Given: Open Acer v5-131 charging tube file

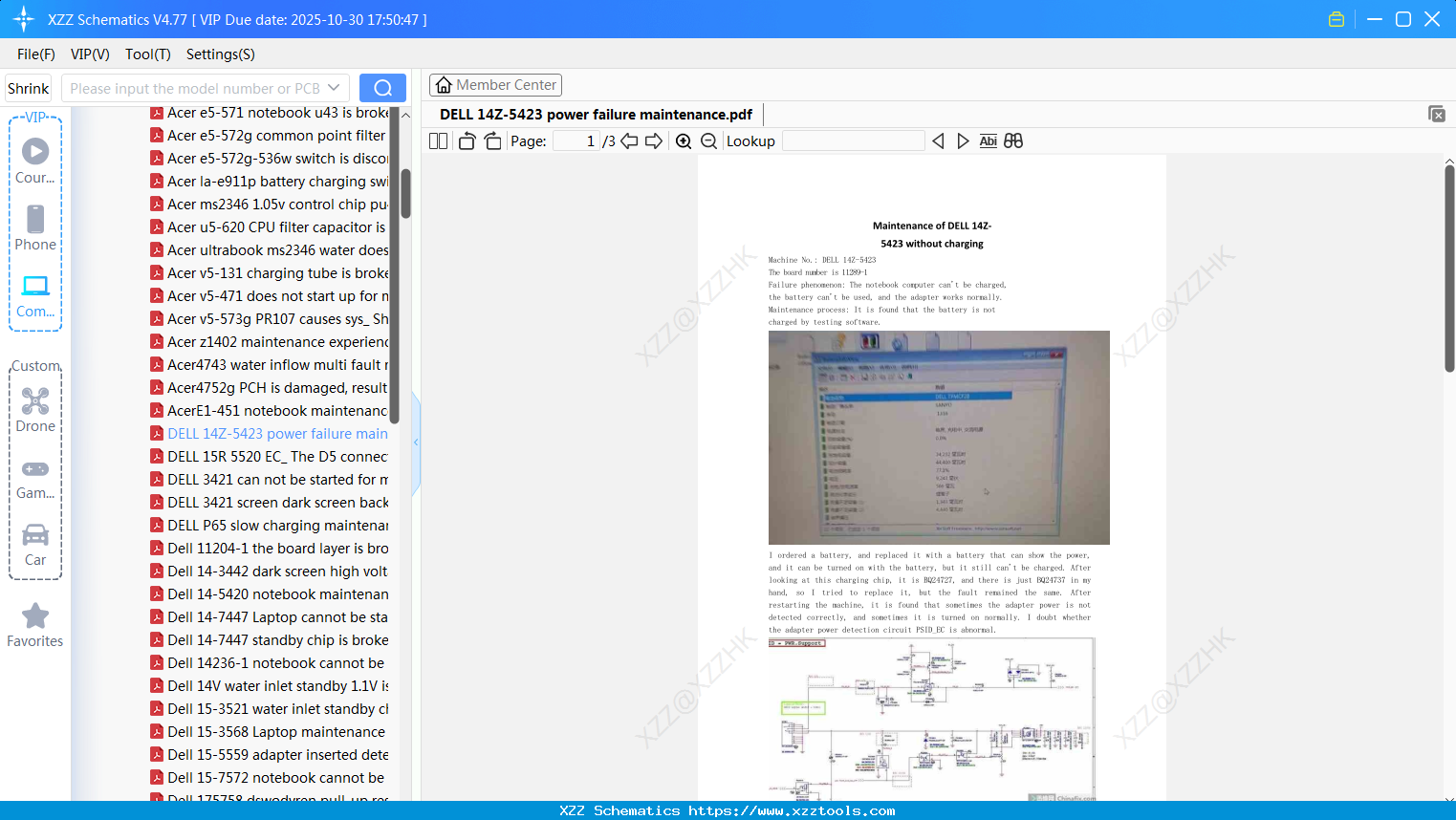Looking at the screenshot, I should [270, 273].
